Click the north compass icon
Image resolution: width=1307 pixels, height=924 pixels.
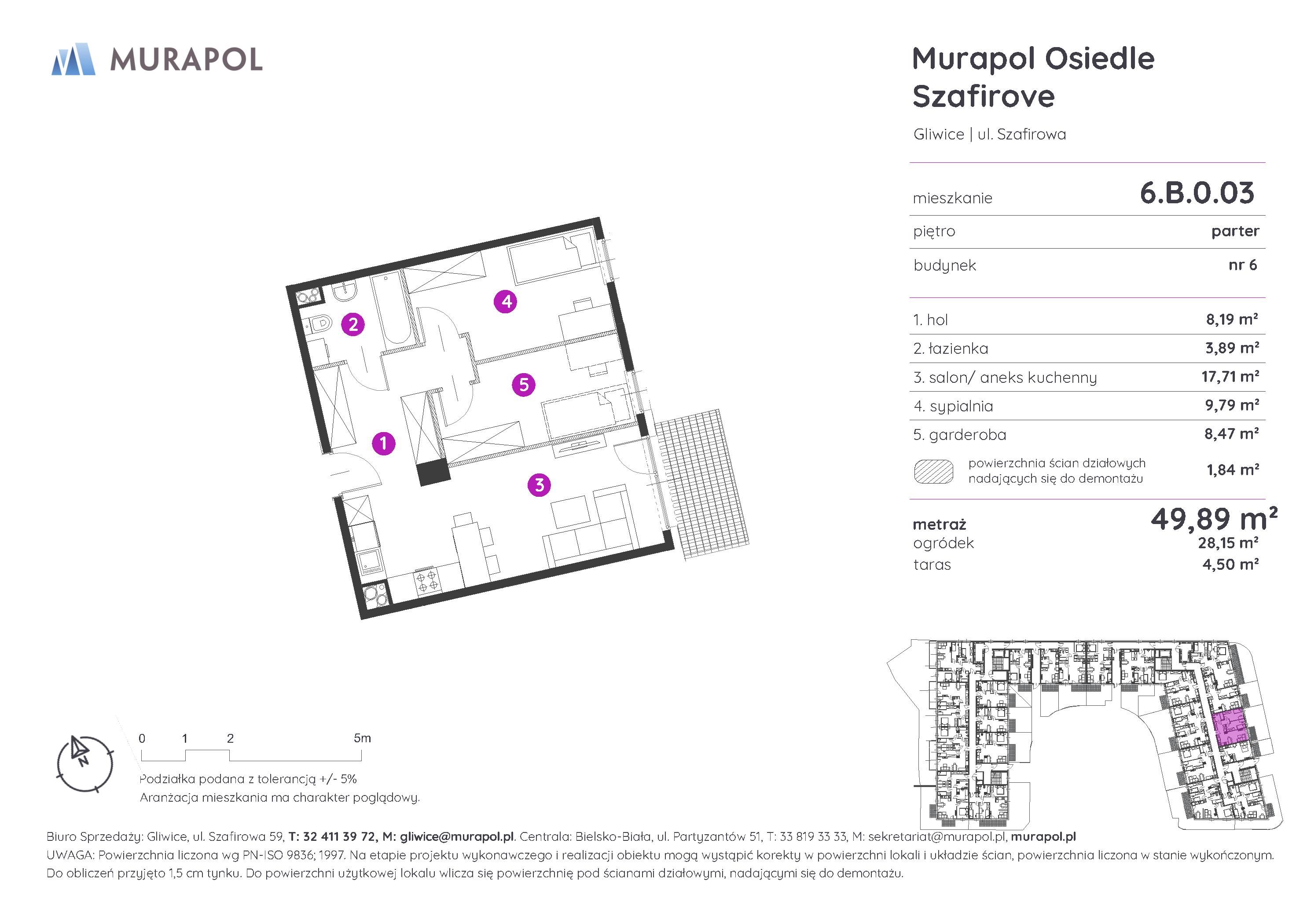point(84,763)
